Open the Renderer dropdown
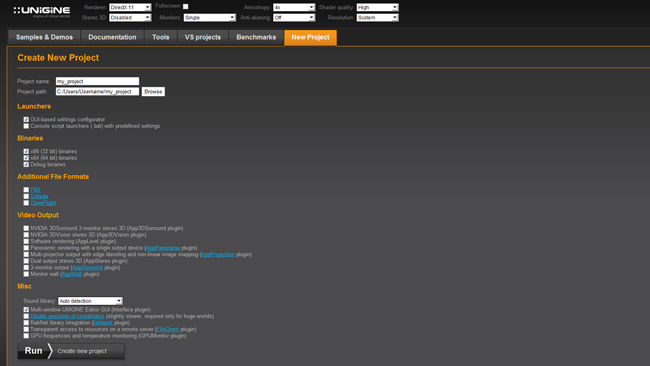This screenshot has width=650, height=366. [130, 7]
